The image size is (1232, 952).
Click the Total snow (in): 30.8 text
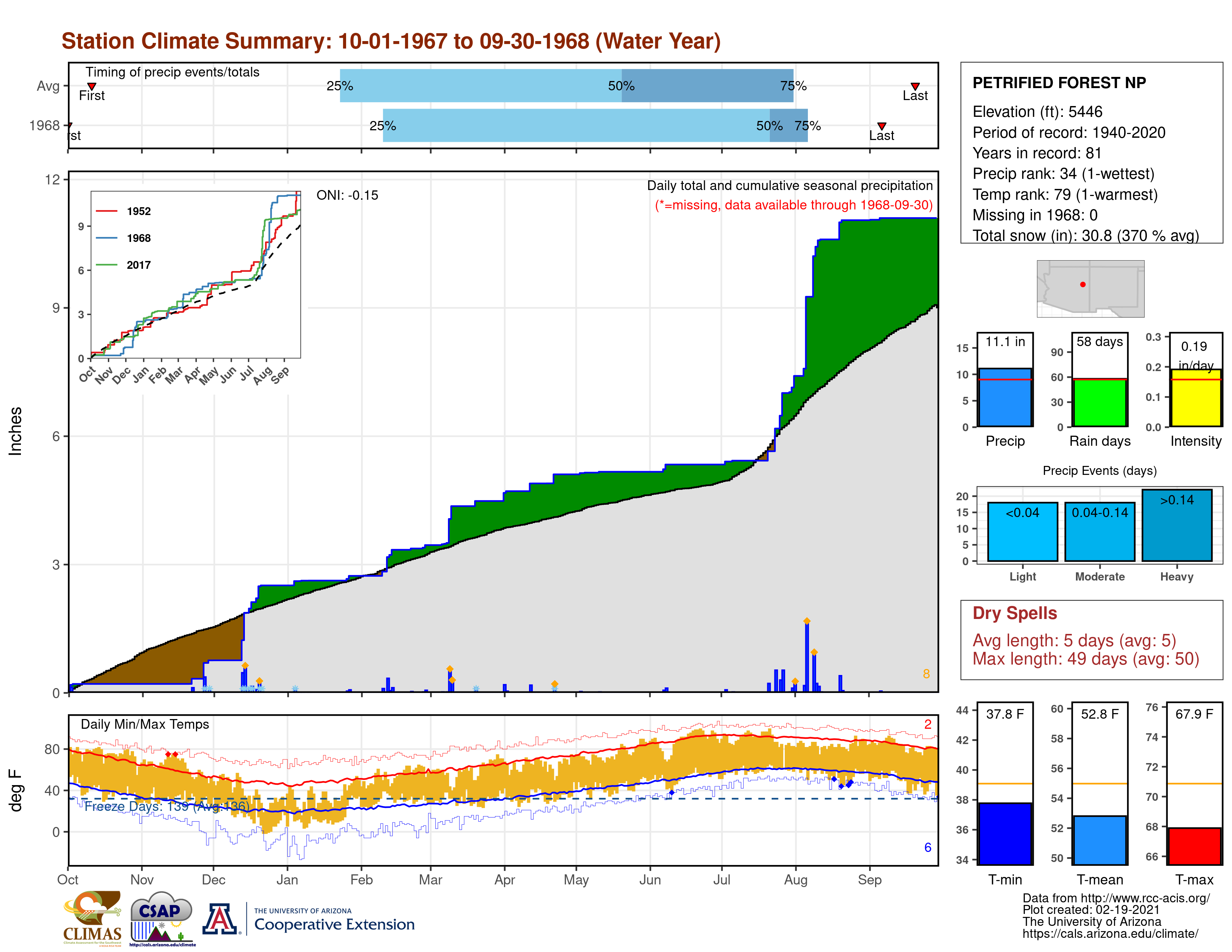[x=1086, y=235]
